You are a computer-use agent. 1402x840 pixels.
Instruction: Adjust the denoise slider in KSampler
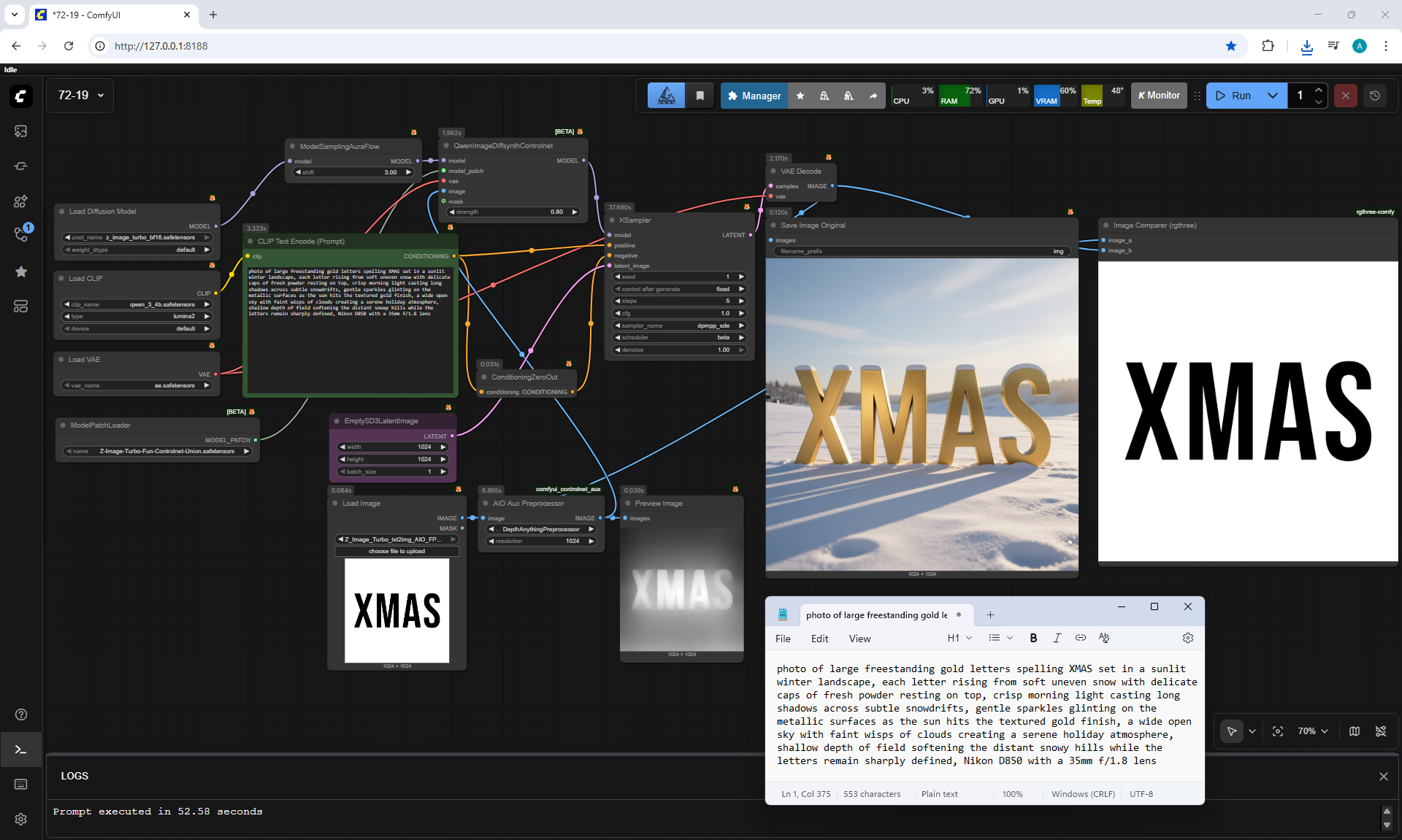click(x=679, y=350)
